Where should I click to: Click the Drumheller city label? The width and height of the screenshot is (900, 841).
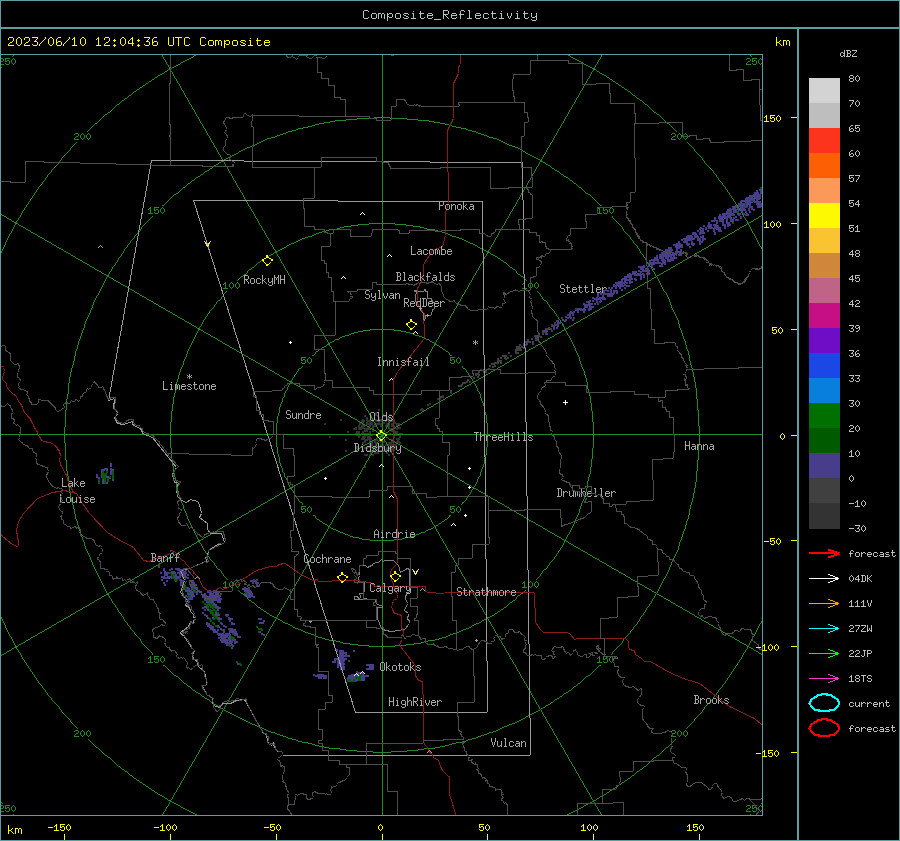pyautogui.click(x=586, y=493)
